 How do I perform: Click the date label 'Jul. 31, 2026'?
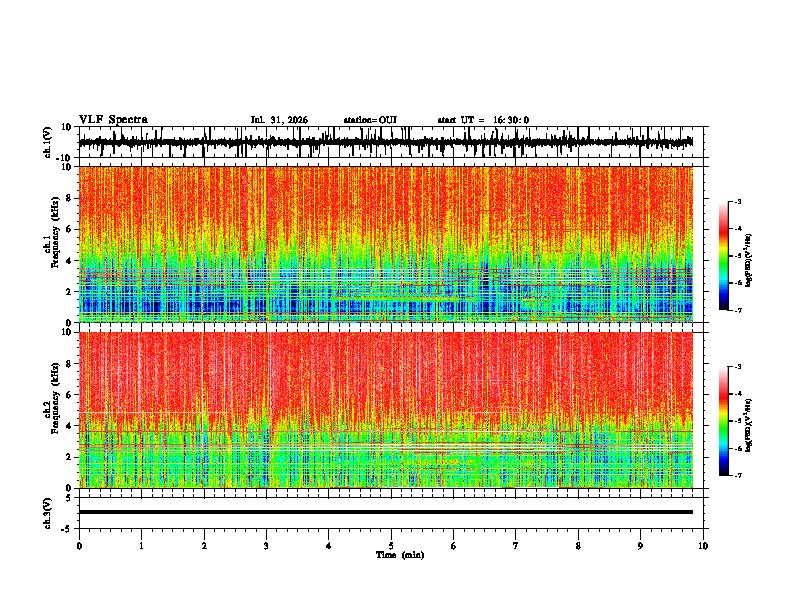(279, 120)
